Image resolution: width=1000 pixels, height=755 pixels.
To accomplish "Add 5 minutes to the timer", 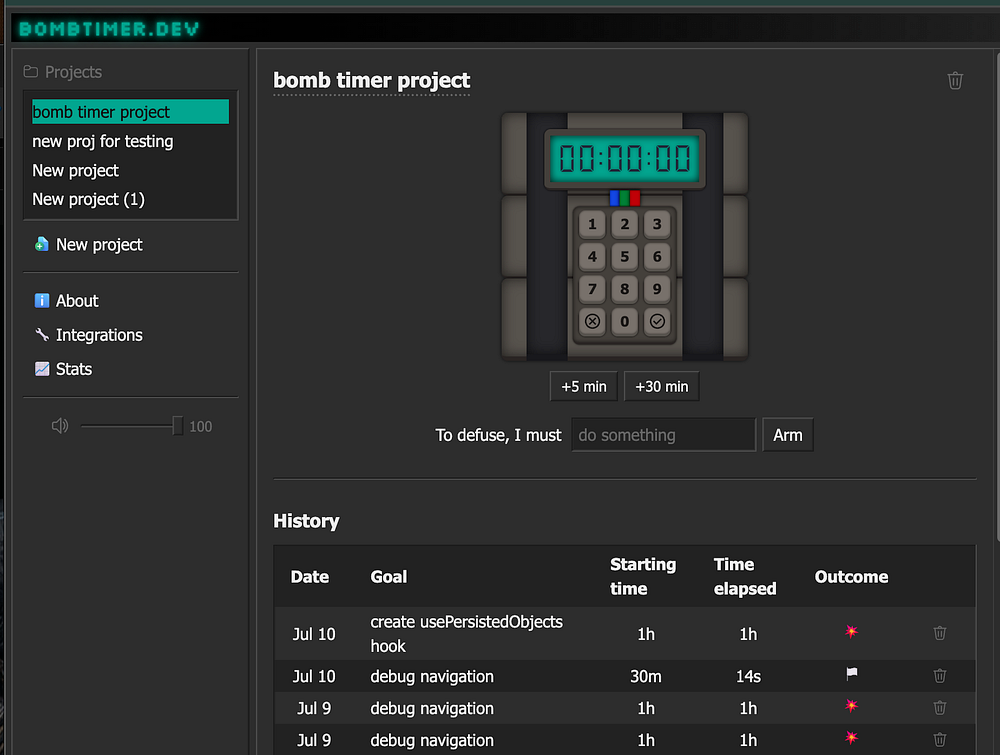I will point(584,386).
